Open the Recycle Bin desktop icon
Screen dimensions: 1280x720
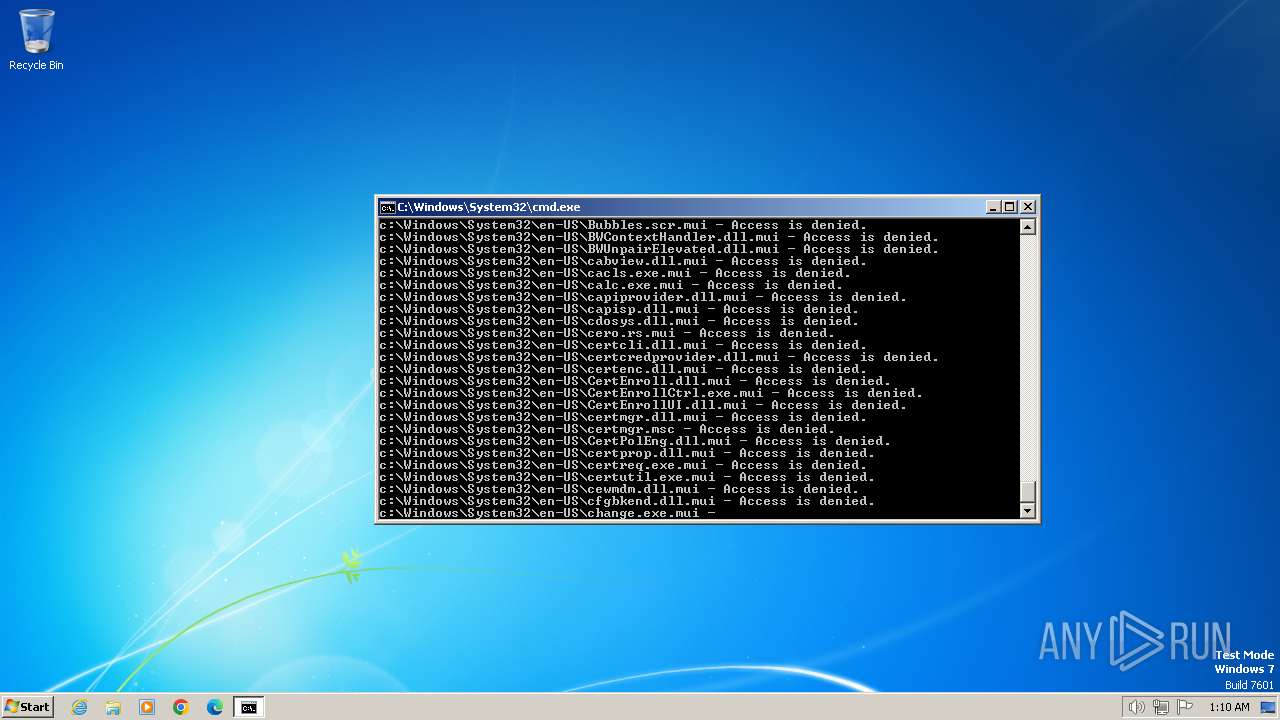(36, 40)
